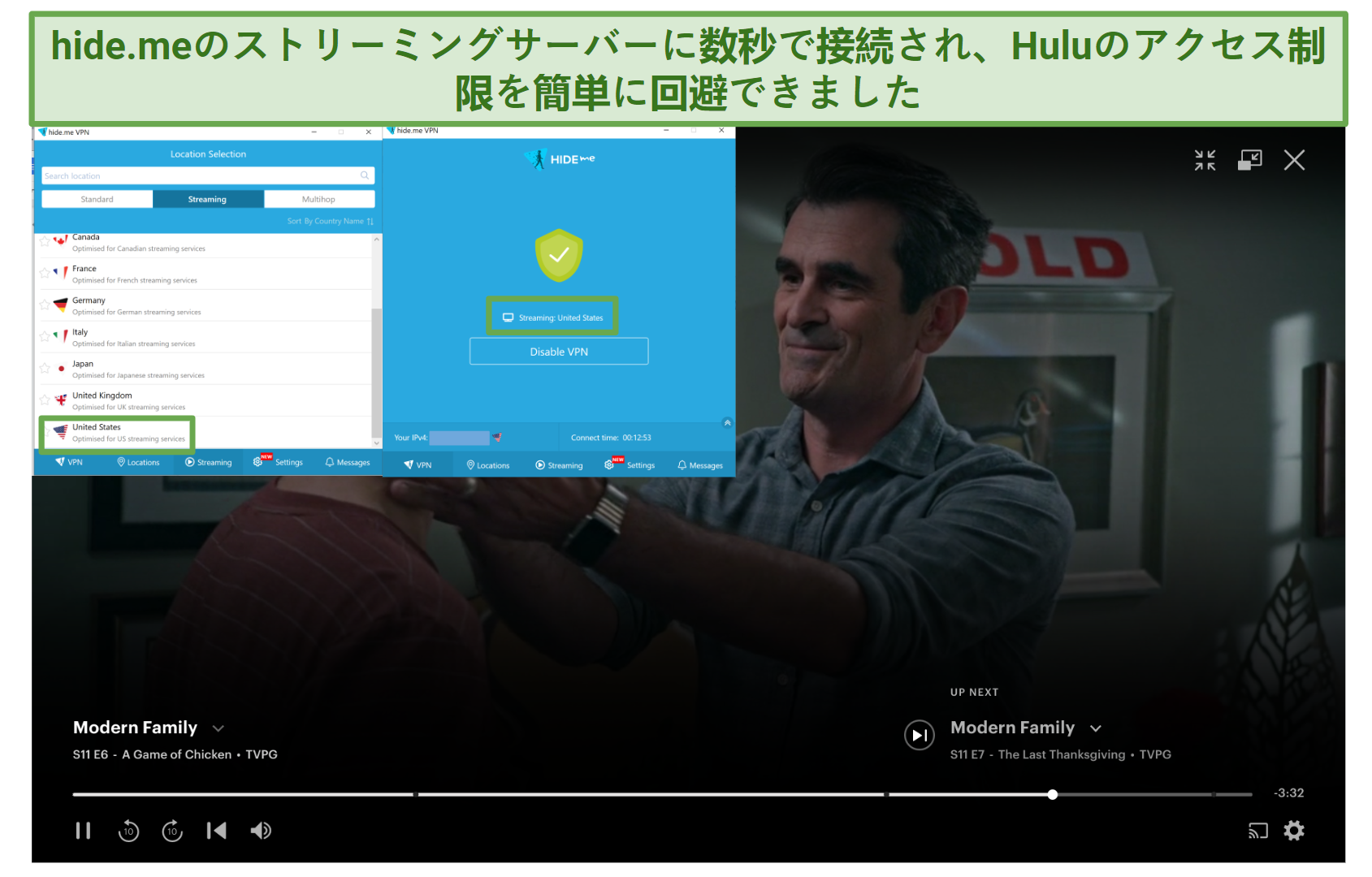Click the green shield connection status icon

tap(559, 256)
